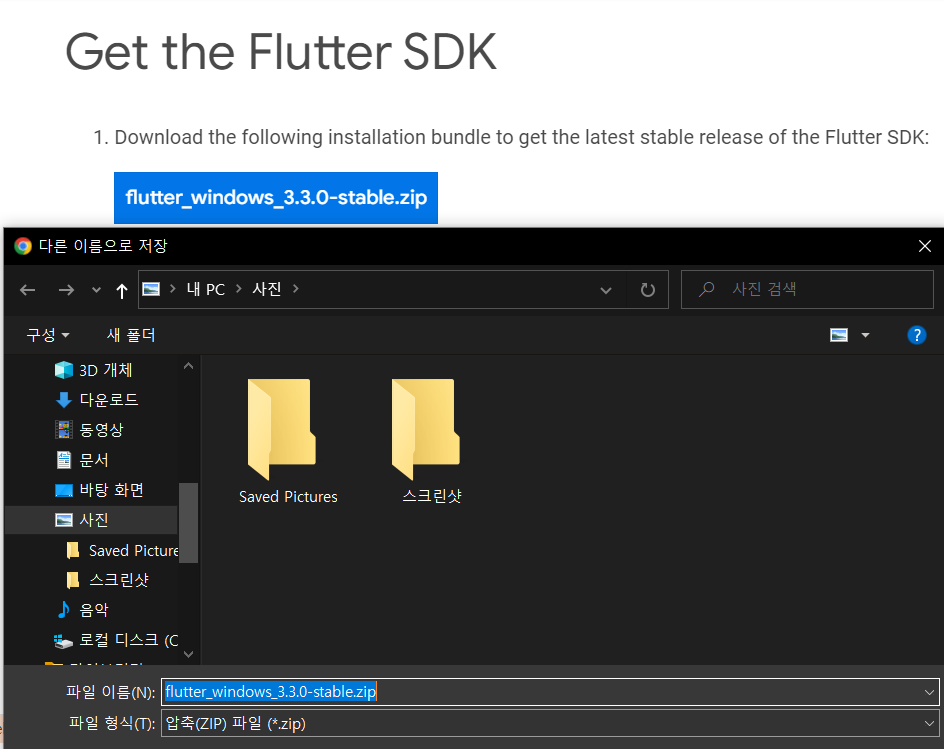Image resolution: width=944 pixels, height=749 pixels.
Task: Expand the chevron after 사진 in breadcrumb
Action: point(296,289)
